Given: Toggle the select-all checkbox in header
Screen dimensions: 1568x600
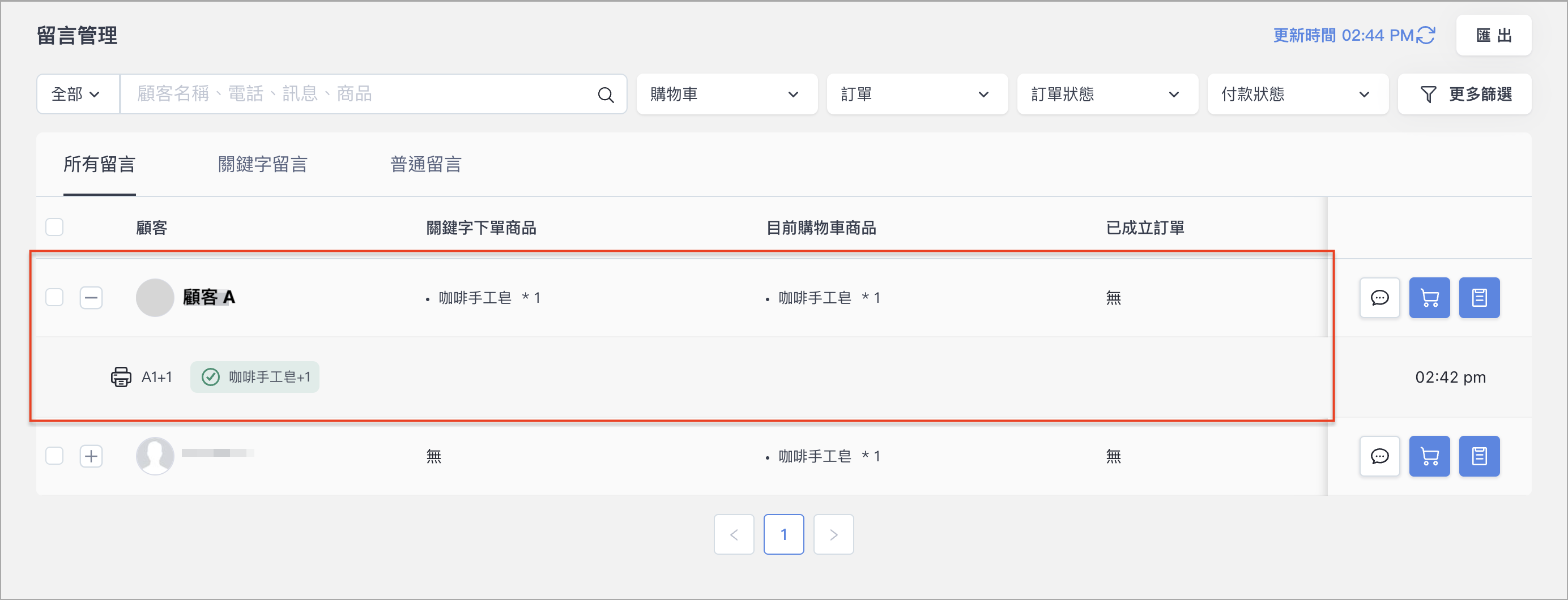Looking at the screenshot, I should [x=55, y=227].
